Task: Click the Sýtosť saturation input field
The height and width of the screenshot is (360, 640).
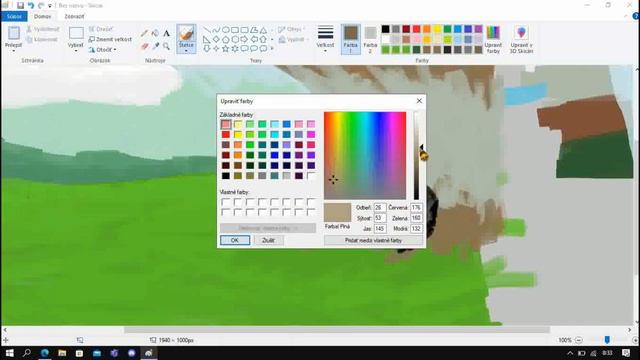Action: pyautogui.click(x=380, y=218)
